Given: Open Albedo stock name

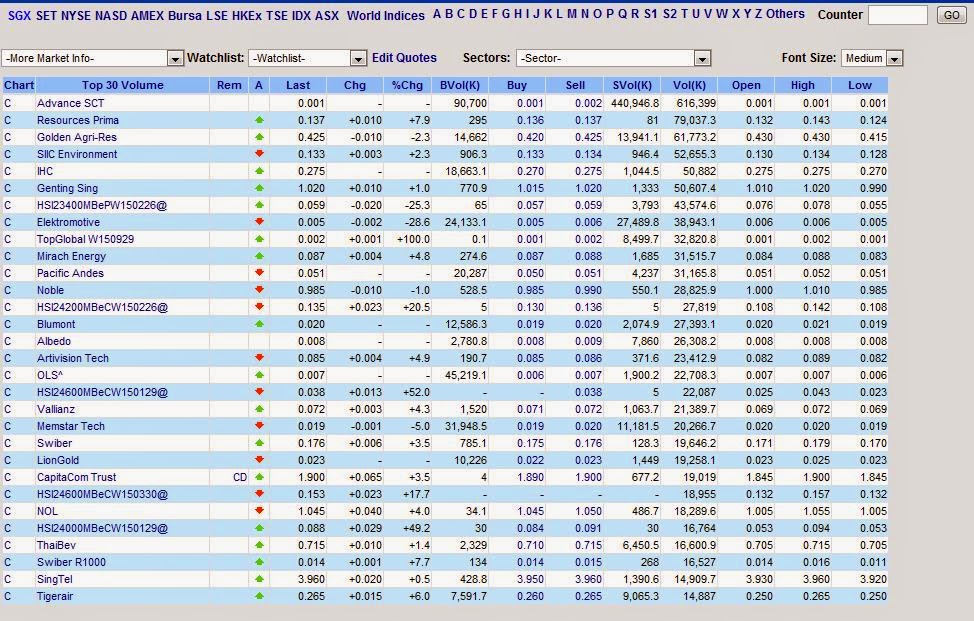Looking at the screenshot, I should tap(53, 341).
